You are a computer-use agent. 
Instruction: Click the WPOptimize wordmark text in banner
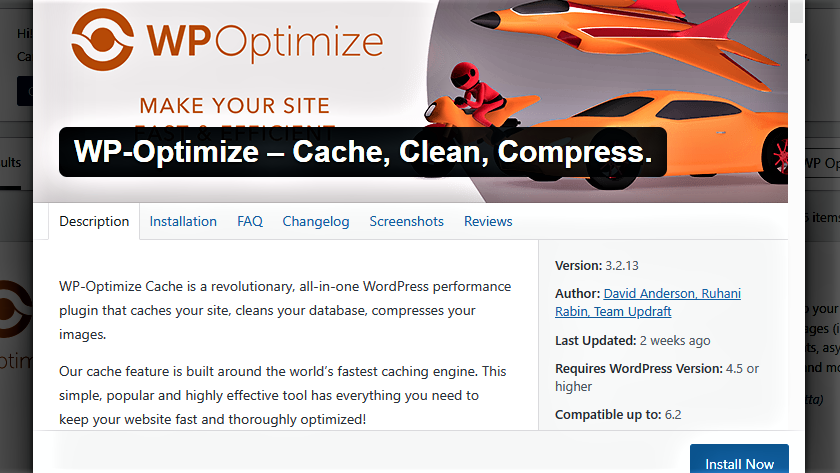tap(265, 42)
